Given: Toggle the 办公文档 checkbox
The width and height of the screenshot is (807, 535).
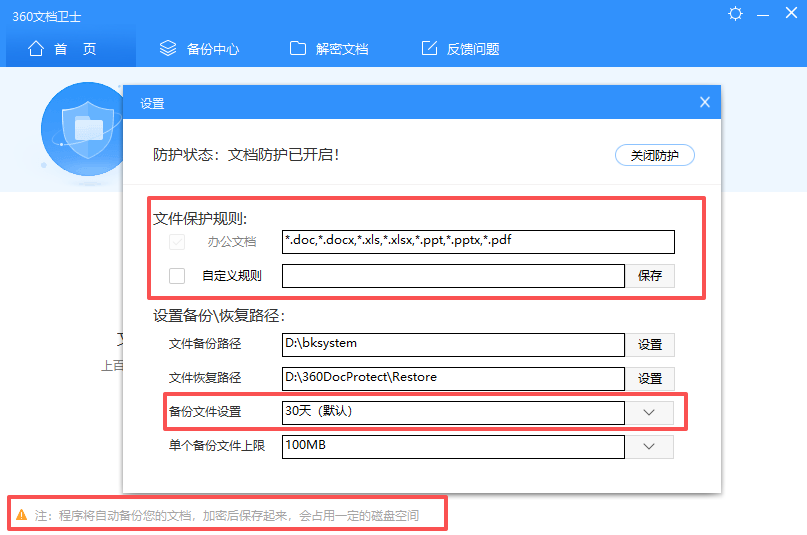Looking at the screenshot, I should (x=177, y=242).
